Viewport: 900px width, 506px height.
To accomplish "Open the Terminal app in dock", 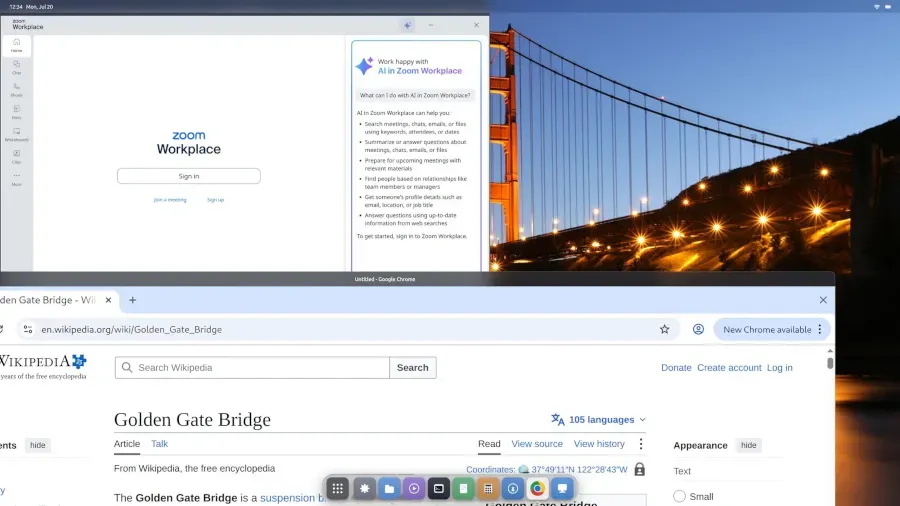I will point(439,489).
